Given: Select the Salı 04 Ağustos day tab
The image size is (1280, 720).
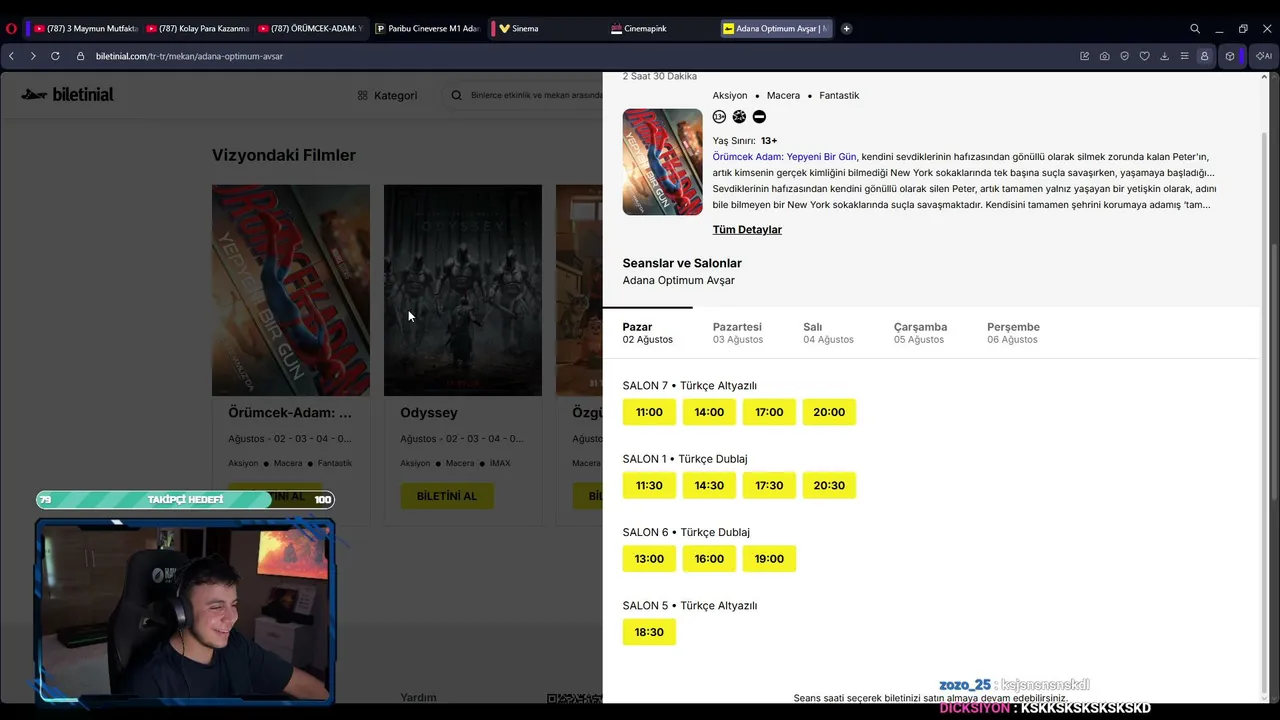Looking at the screenshot, I should pyautogui.click(x=828, y=333).
